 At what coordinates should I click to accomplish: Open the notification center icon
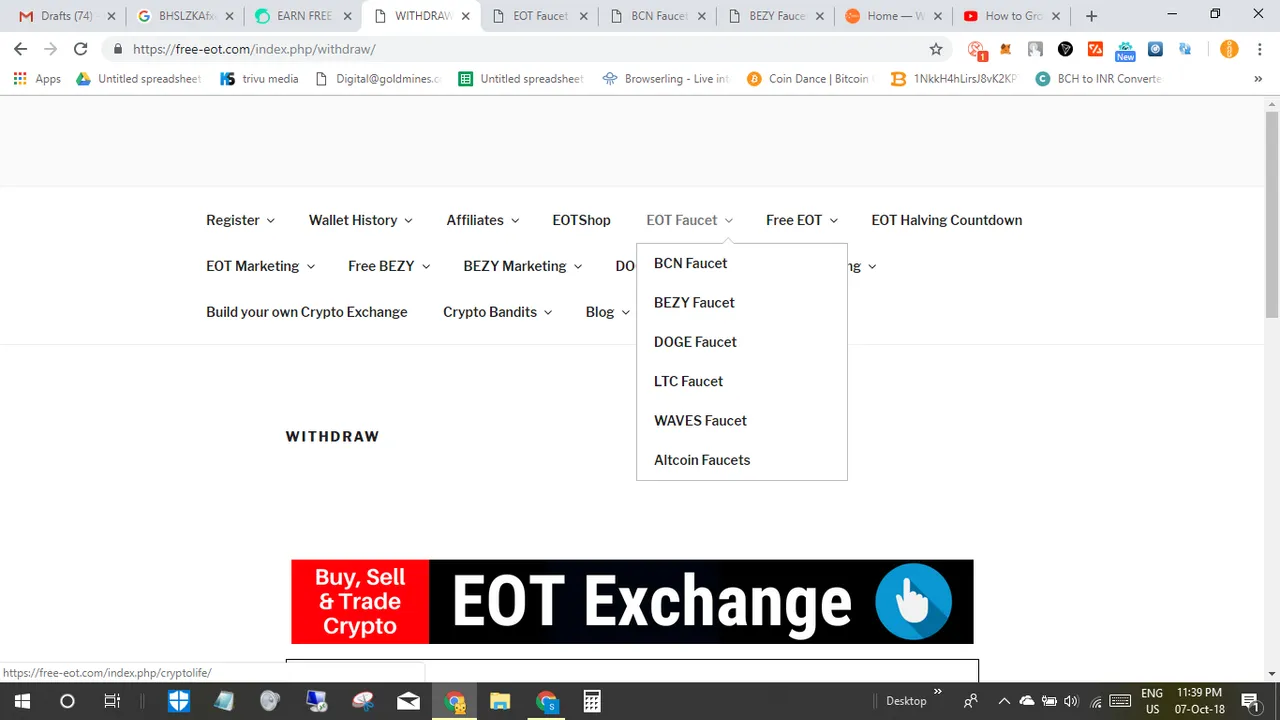point(1249,701)
